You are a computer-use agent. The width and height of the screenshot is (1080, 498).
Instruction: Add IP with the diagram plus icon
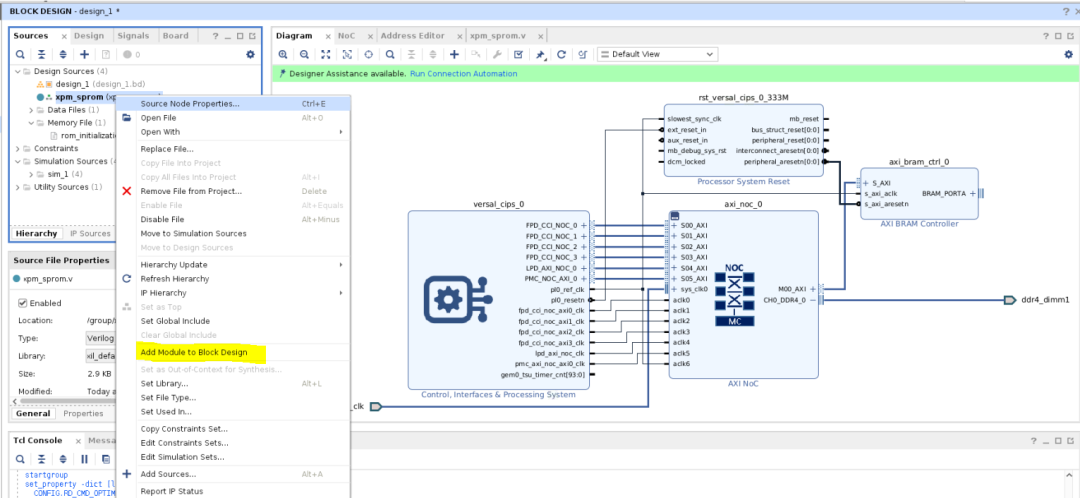[x=454, y=54]
